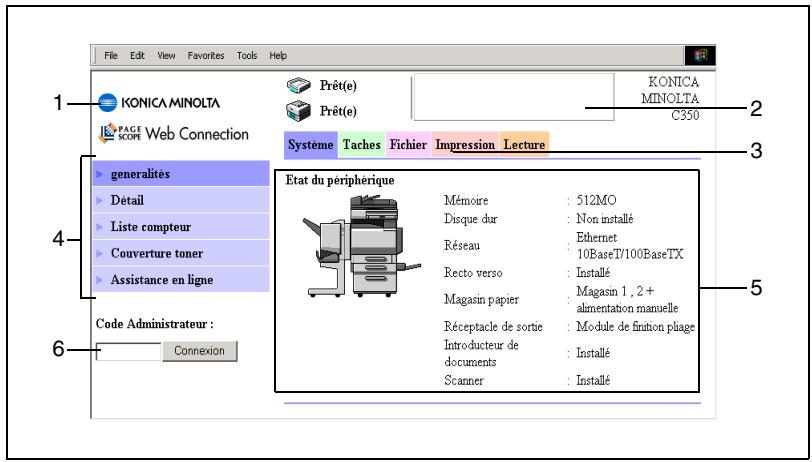Open Couverture toner in the side menu

pyautogui.click(x=181, y=253)
